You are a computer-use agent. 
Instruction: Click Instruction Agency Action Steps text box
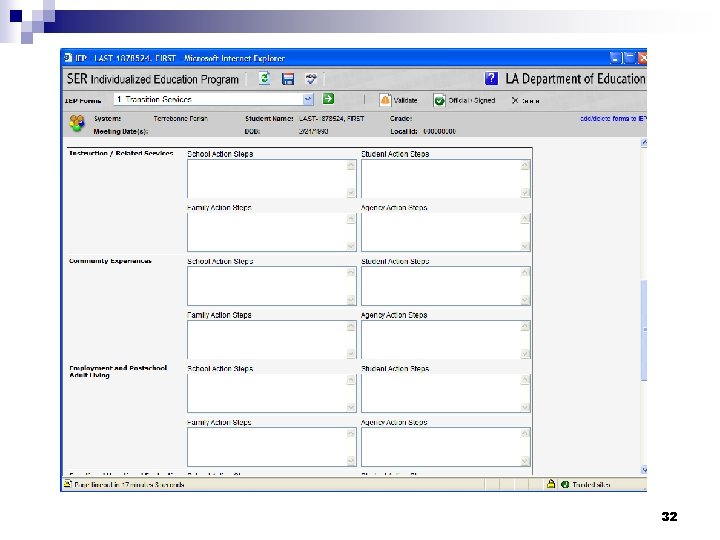coord(445,232)
